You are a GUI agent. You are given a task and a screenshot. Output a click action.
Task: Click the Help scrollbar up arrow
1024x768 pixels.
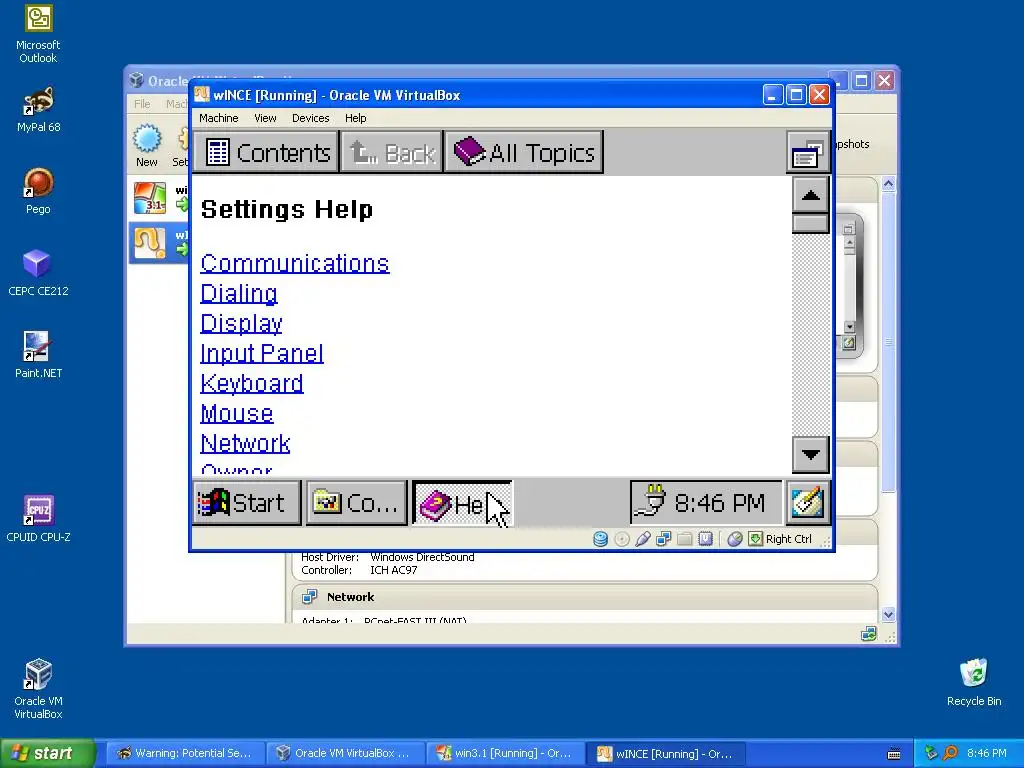[810, 195]
